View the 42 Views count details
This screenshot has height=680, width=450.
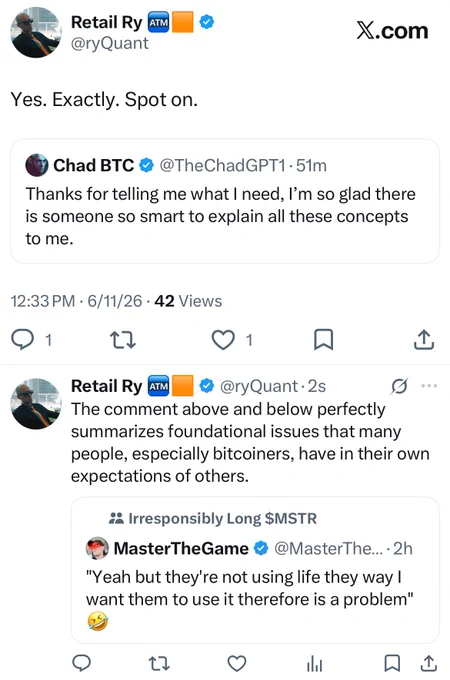[188, 301]
